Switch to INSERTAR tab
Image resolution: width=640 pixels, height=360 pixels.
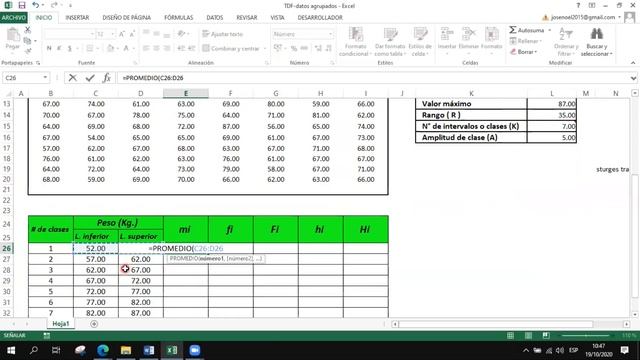(77, 18)
